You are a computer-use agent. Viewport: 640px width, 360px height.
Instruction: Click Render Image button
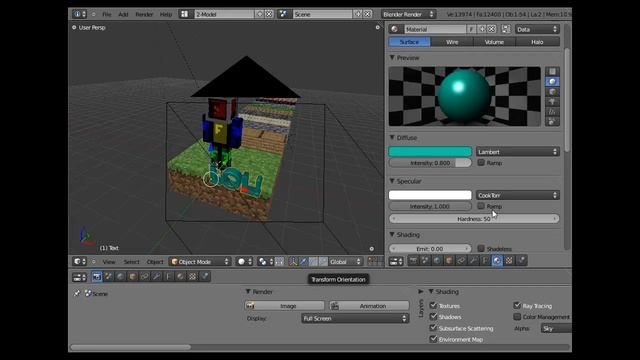point(284,306)
